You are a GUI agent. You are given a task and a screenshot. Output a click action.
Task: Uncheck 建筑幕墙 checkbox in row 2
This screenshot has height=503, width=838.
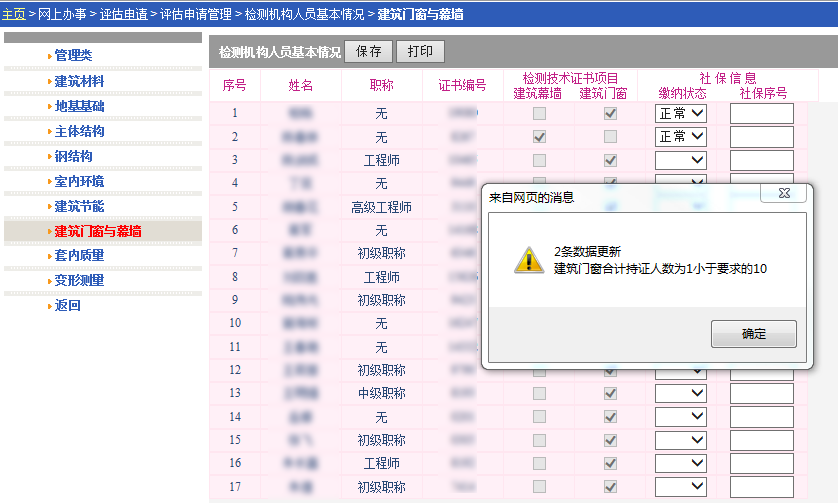click(x=540, y=137)
